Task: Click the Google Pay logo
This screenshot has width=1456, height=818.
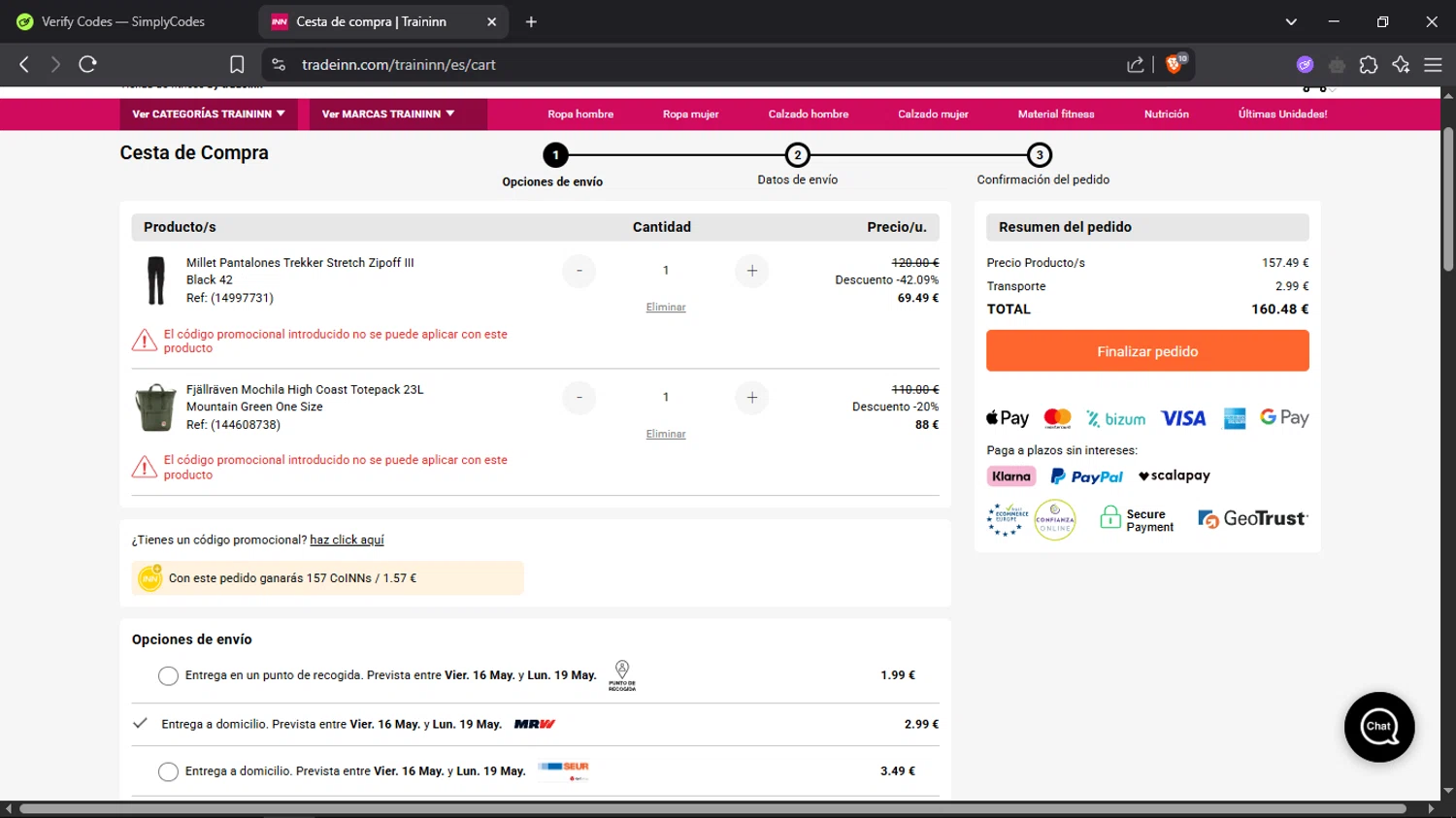Action: pos(1284,417)
